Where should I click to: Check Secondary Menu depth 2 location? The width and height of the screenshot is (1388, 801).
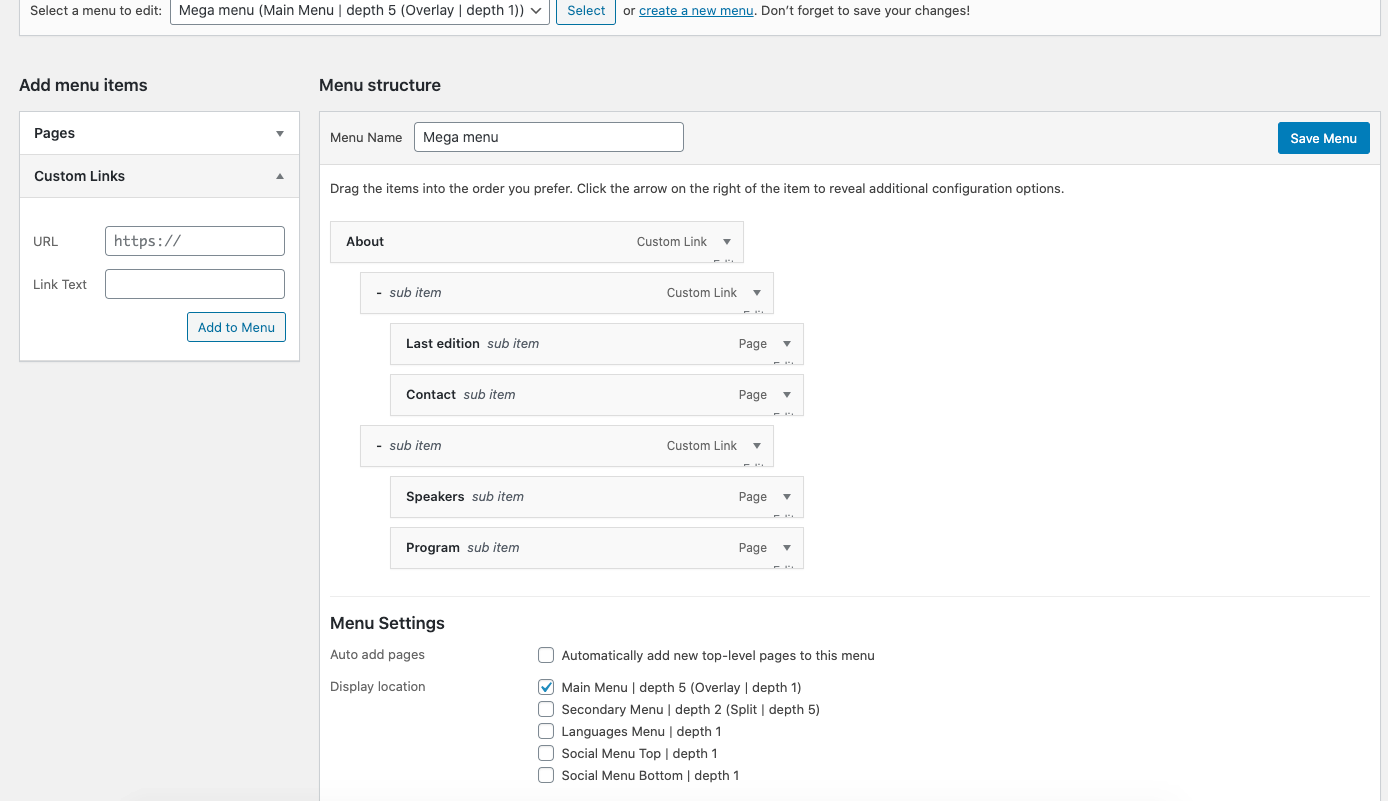546,709
